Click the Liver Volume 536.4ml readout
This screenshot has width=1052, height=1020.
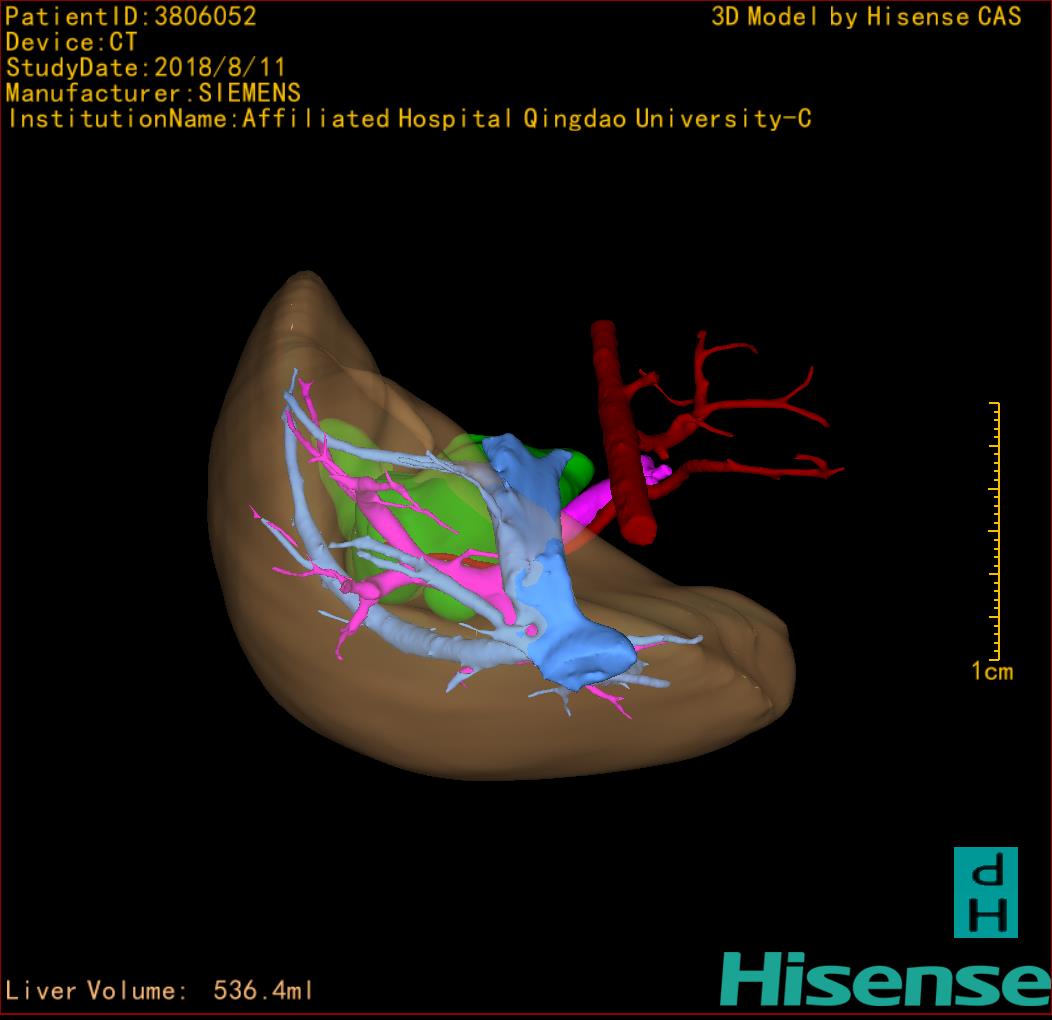click(158, 990)
